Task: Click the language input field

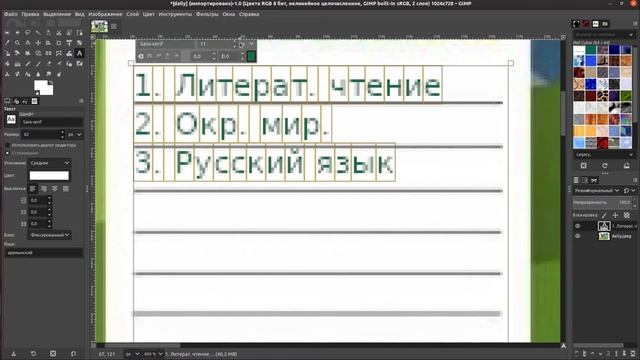Action: (44, 253)
